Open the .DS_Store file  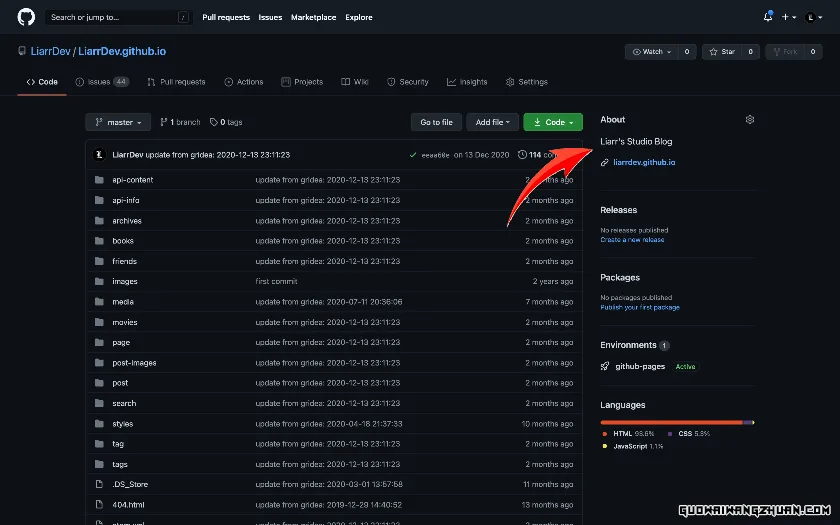tap(130, 484)
